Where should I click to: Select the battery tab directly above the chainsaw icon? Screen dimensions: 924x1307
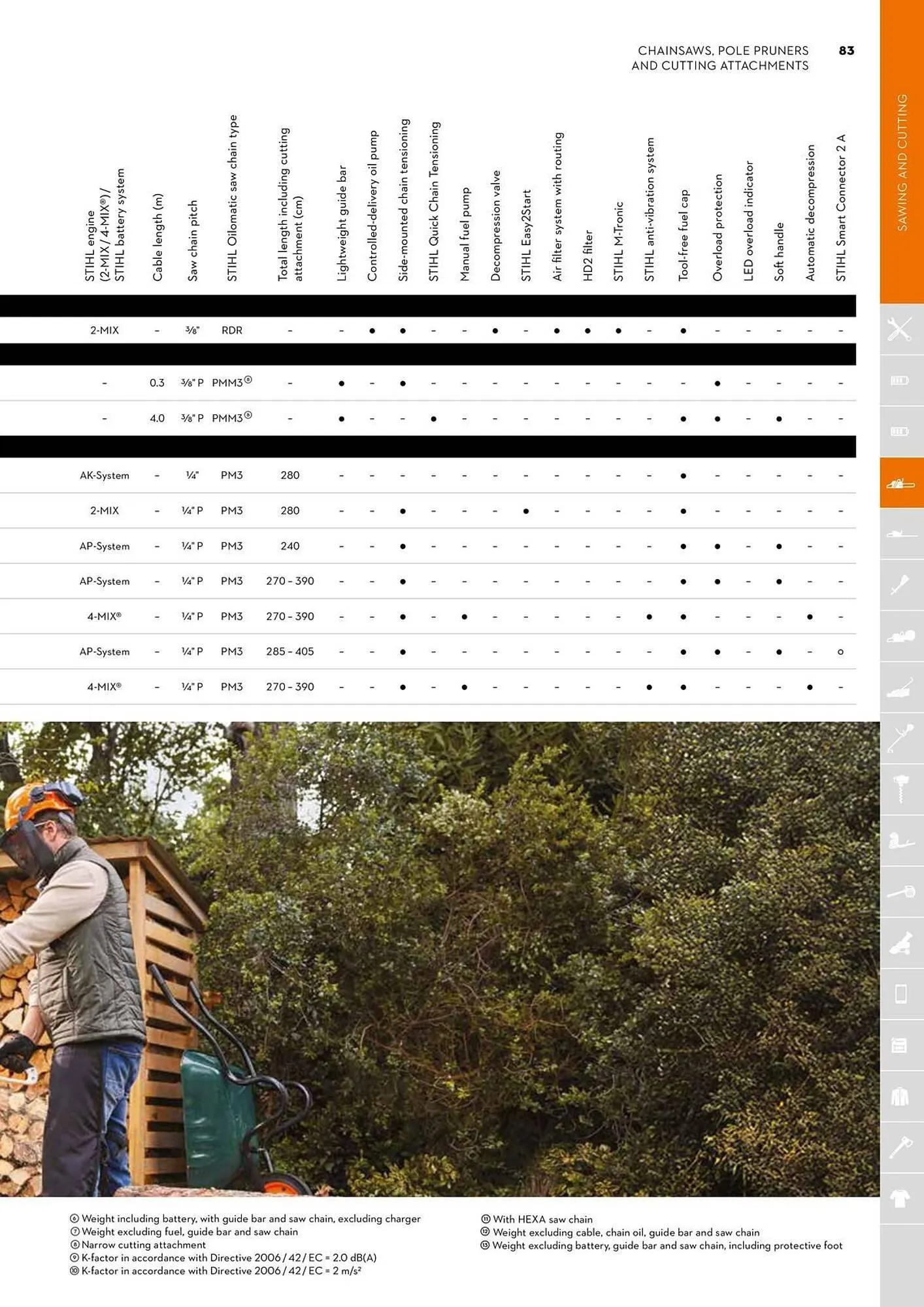tap(900, 431)
